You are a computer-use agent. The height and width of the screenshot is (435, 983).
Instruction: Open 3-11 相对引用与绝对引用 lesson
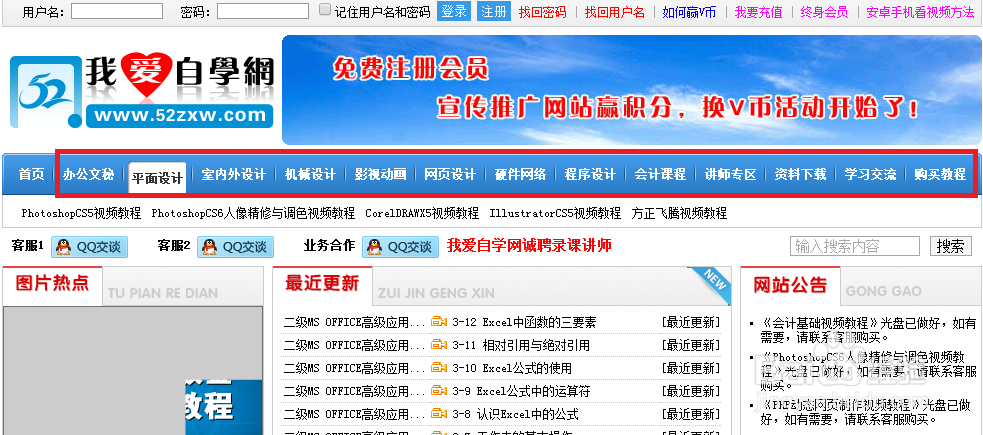click(x=520, y=345)
